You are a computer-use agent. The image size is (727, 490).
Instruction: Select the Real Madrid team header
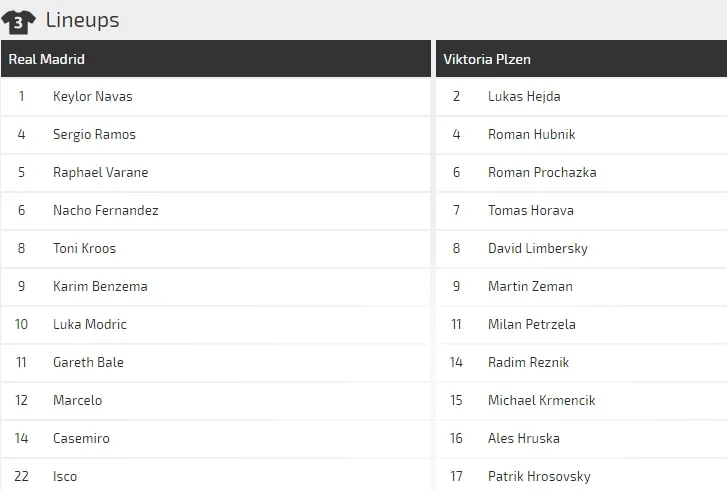coord(47,59)
